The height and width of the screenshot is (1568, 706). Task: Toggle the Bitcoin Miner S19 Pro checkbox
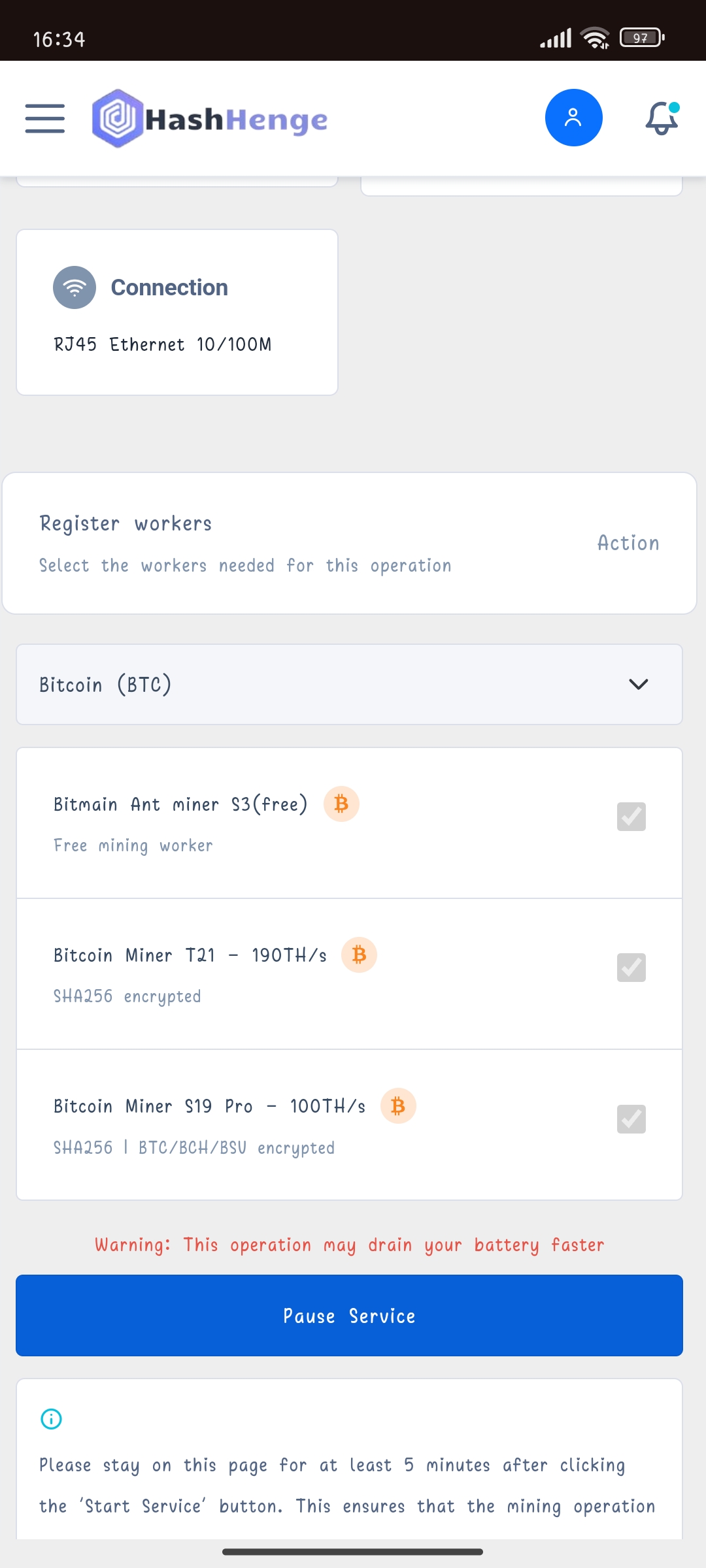tap(631, 1119)
